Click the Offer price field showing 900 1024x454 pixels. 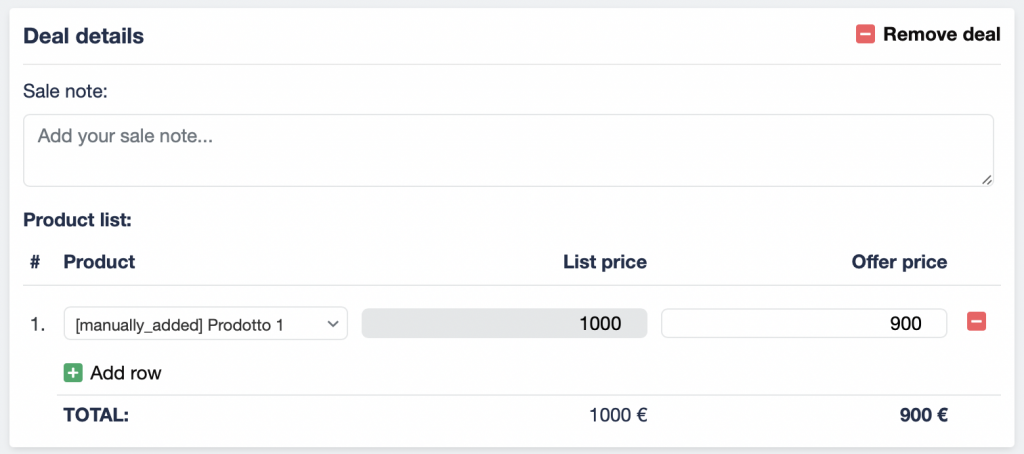(x=804, y=323)
